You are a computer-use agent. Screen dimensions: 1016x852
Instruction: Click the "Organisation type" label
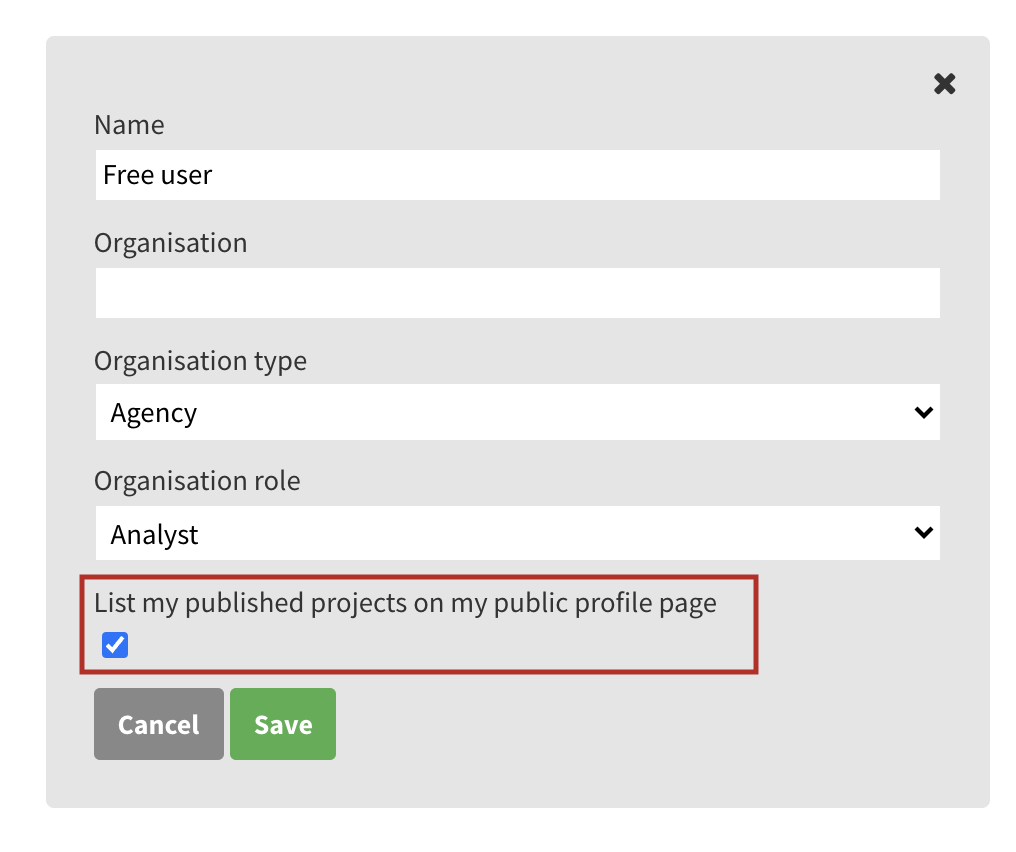pyautogui.click(x=200, y=361)
